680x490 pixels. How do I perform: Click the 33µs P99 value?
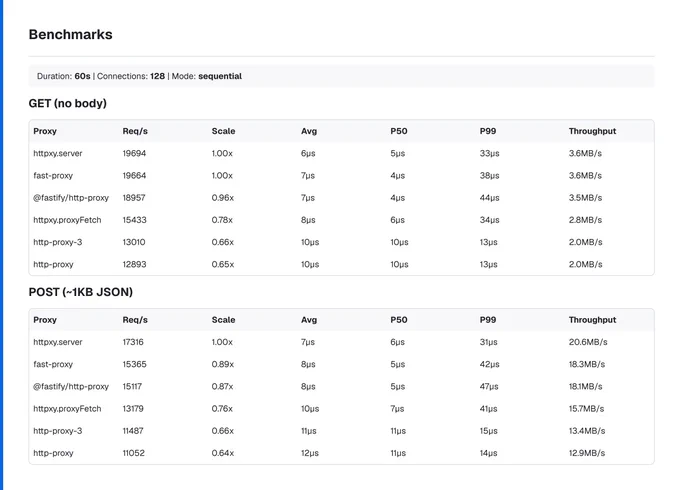coord(490,153)
